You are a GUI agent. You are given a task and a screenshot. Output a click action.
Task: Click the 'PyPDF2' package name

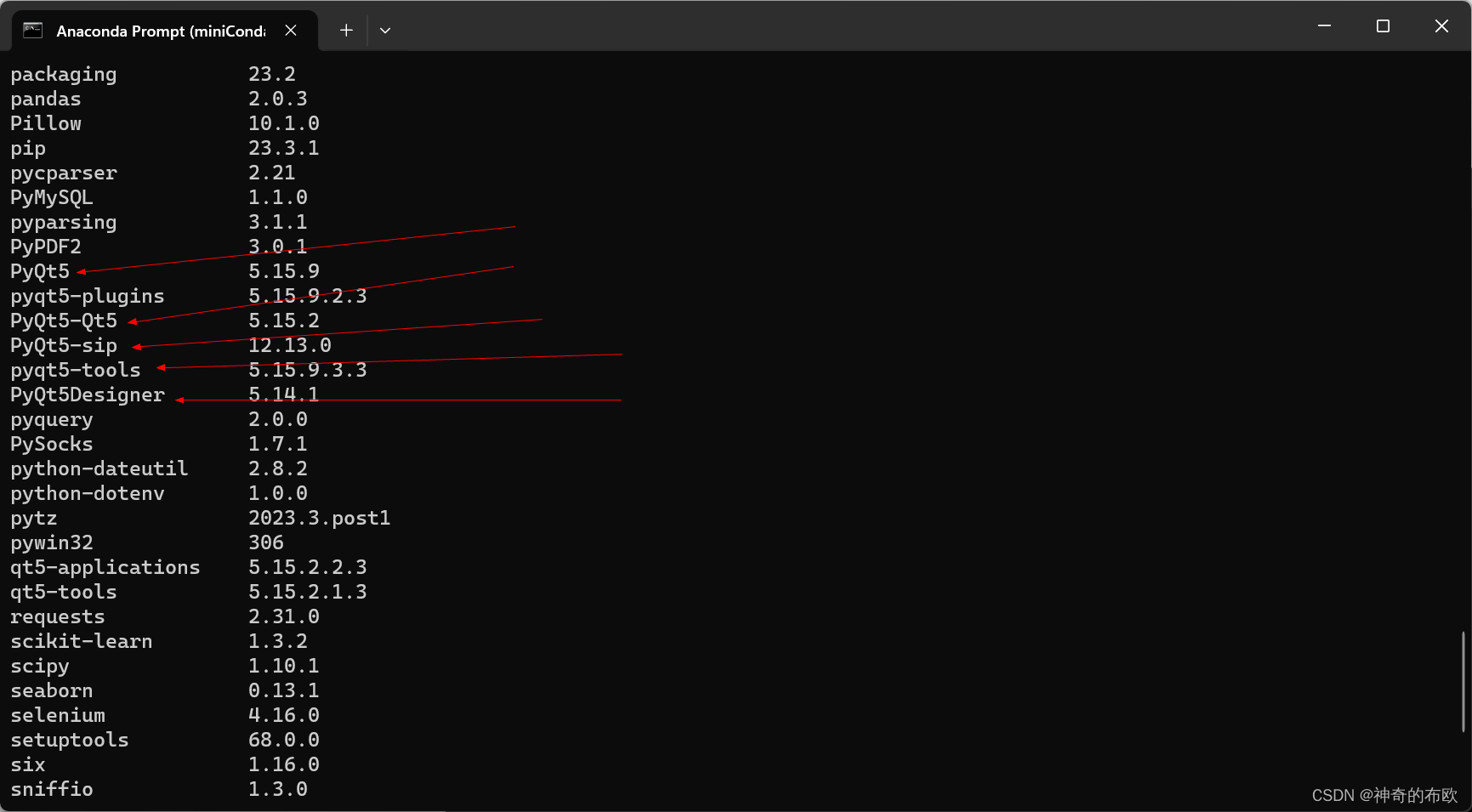click(46, 247)
